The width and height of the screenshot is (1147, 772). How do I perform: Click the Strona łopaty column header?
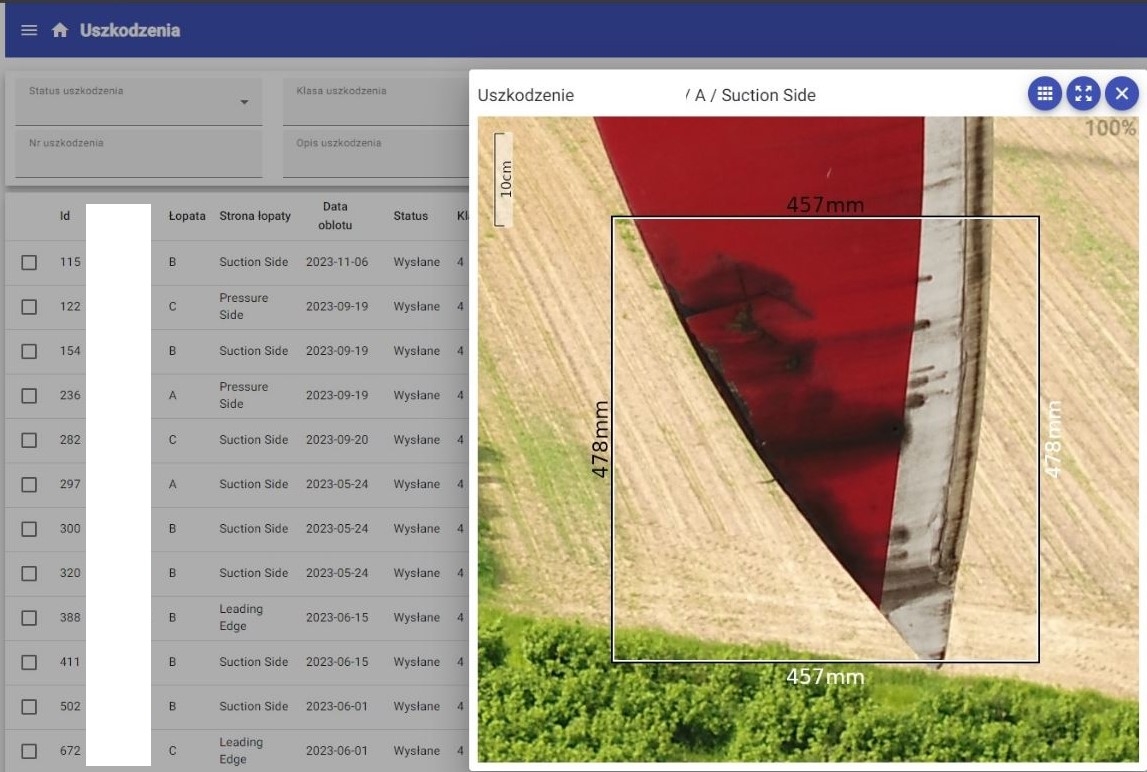tap(255, 216)
